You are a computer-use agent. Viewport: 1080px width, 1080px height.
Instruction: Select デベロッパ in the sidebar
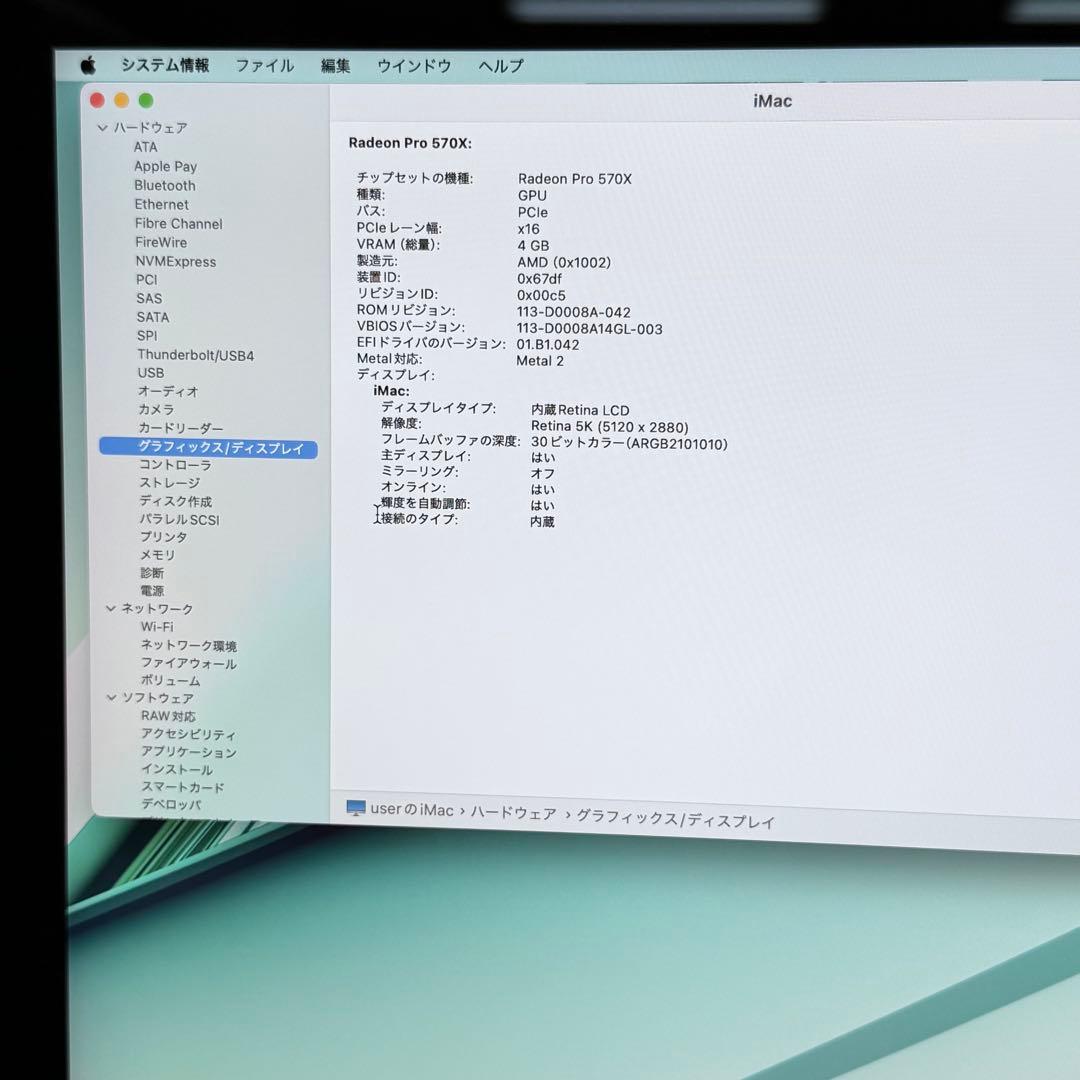point(172,804)
